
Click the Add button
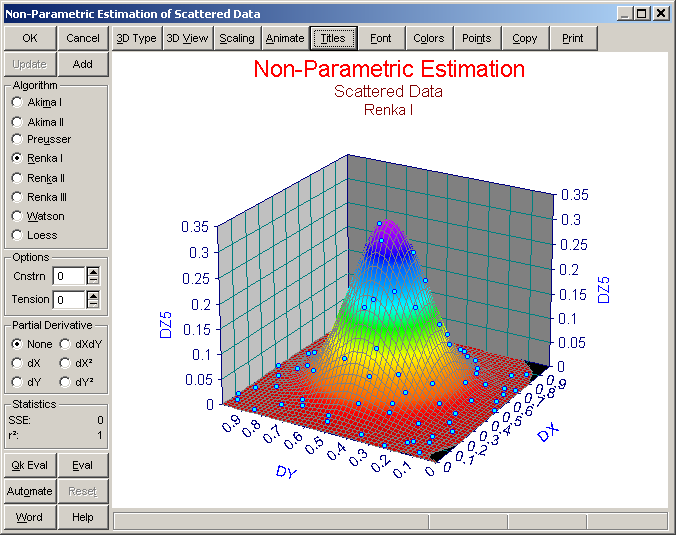tap(83, 64)
